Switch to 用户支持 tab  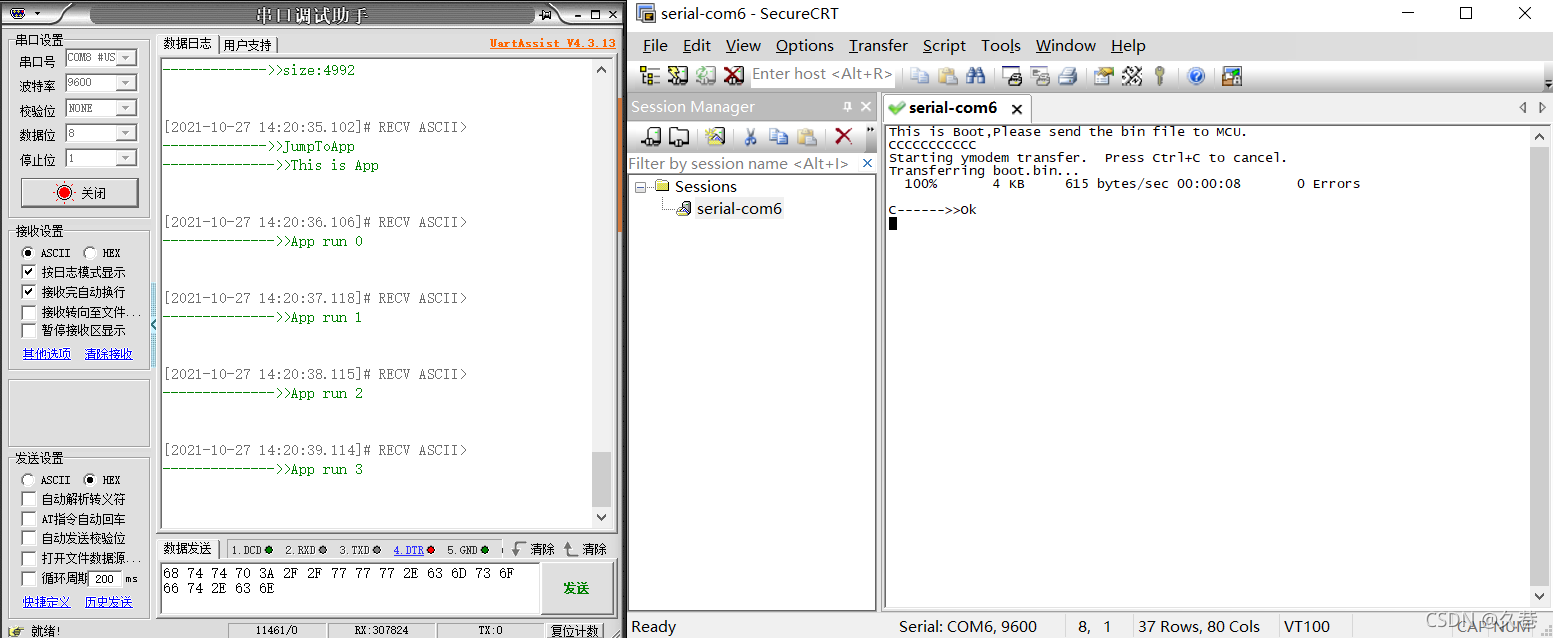(247, 45)
